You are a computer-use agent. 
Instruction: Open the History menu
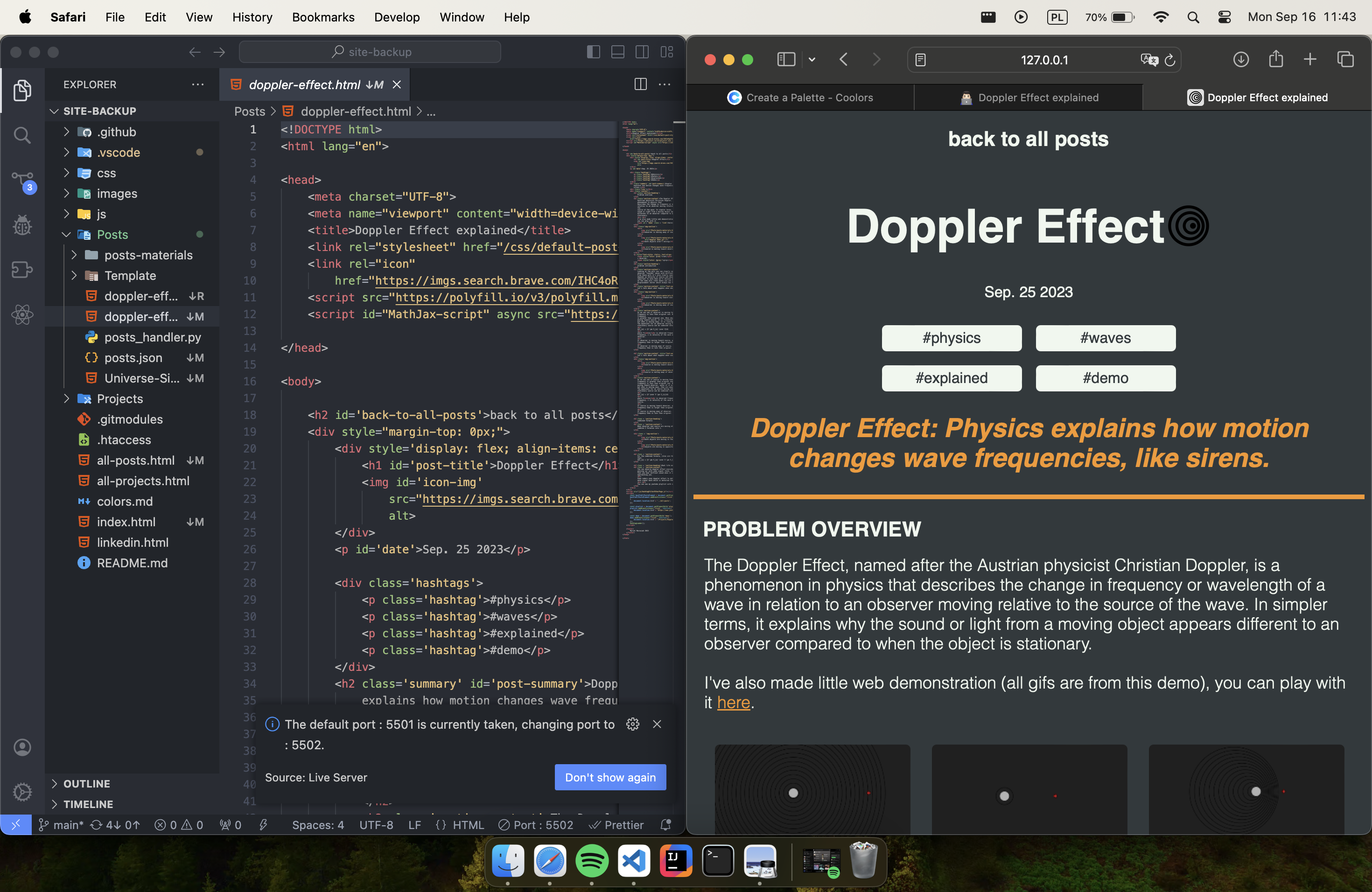coord(252,17)
